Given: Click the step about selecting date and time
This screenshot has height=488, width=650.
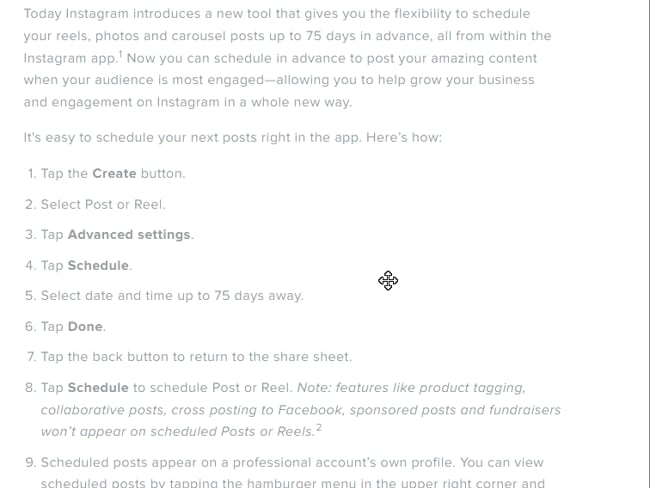Looking at the screenshot, I should pos(171,295).
